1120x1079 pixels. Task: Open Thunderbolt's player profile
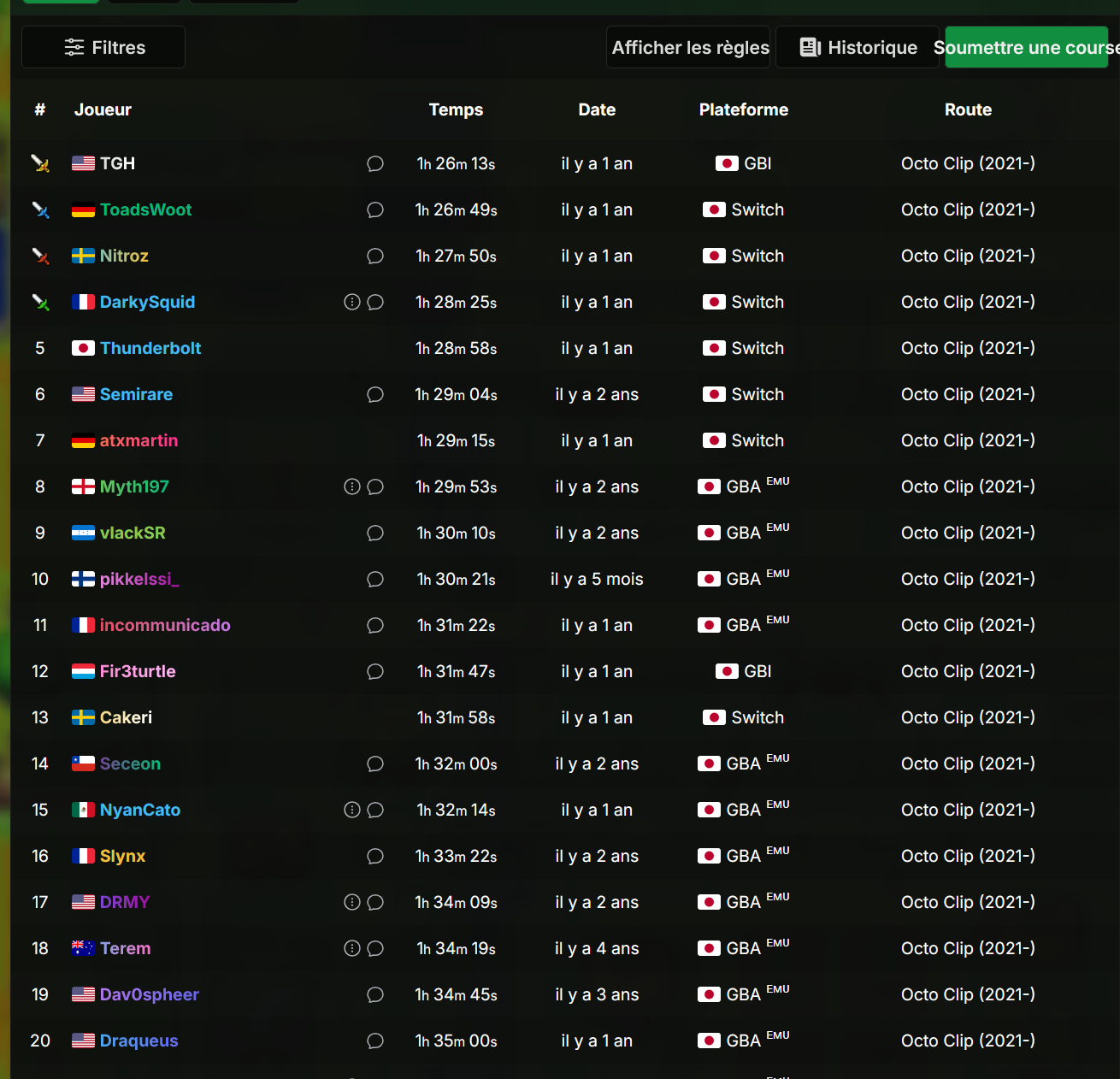[x=150, y=348]
